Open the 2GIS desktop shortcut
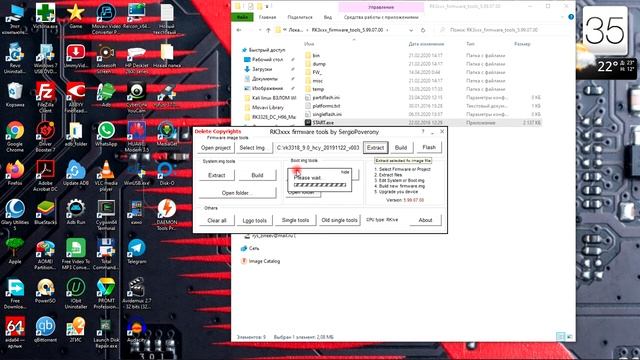The width and height of the screenshot is (640, 360). click(76, 330)
